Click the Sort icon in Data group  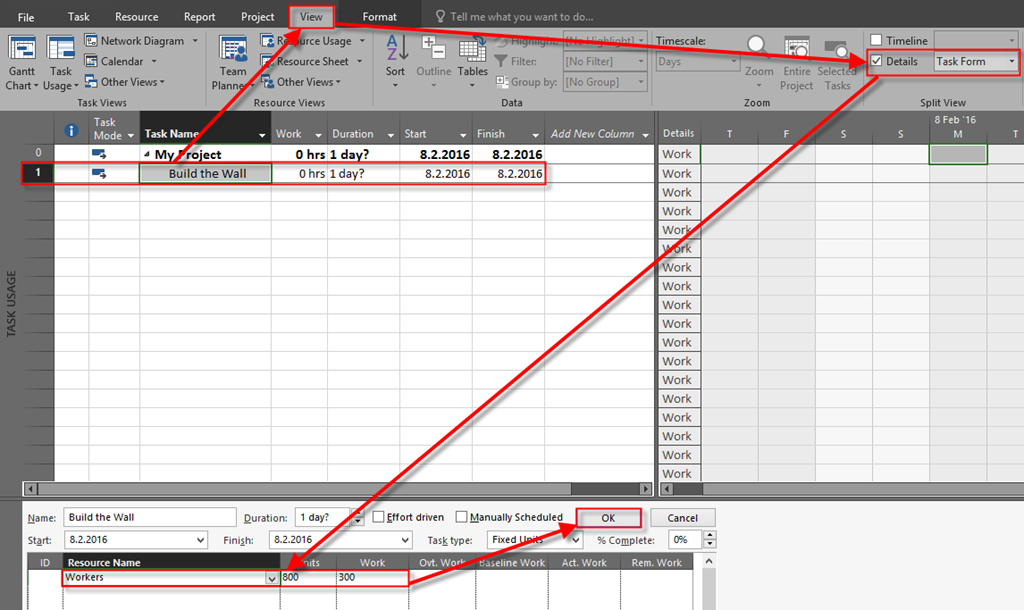pos(396,48)
